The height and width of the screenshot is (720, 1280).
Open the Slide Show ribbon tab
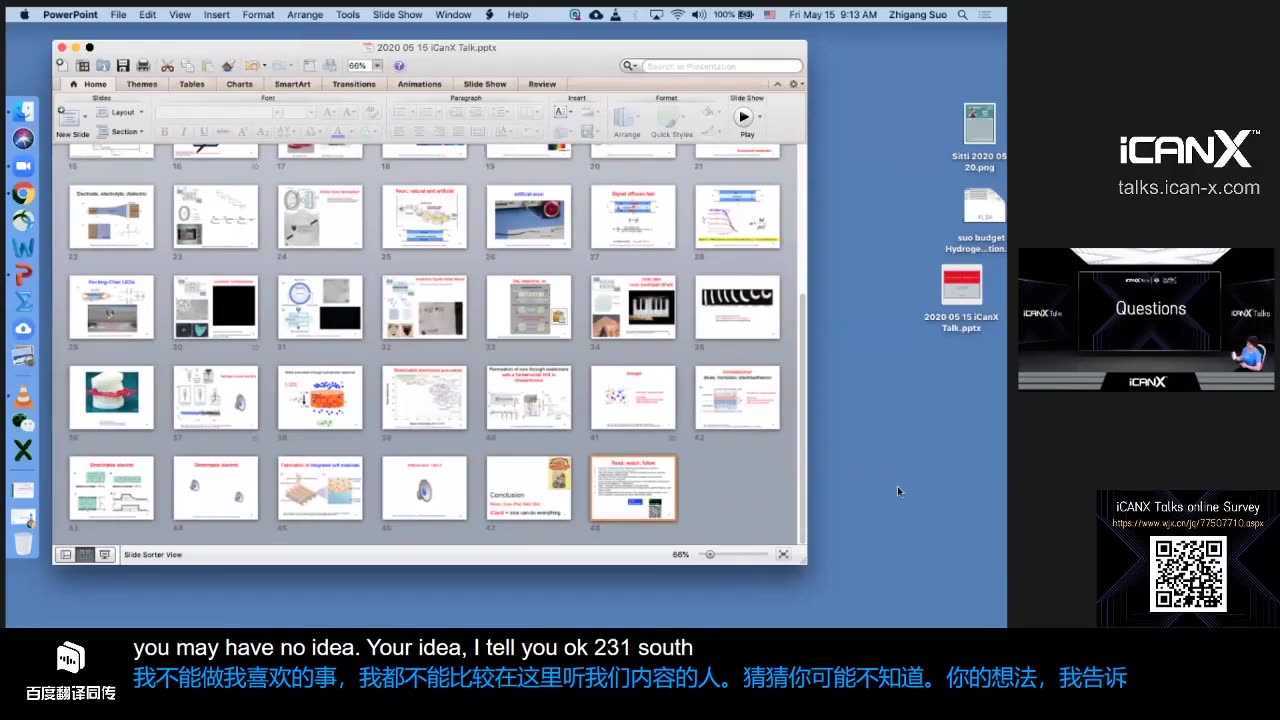(485, 84)
